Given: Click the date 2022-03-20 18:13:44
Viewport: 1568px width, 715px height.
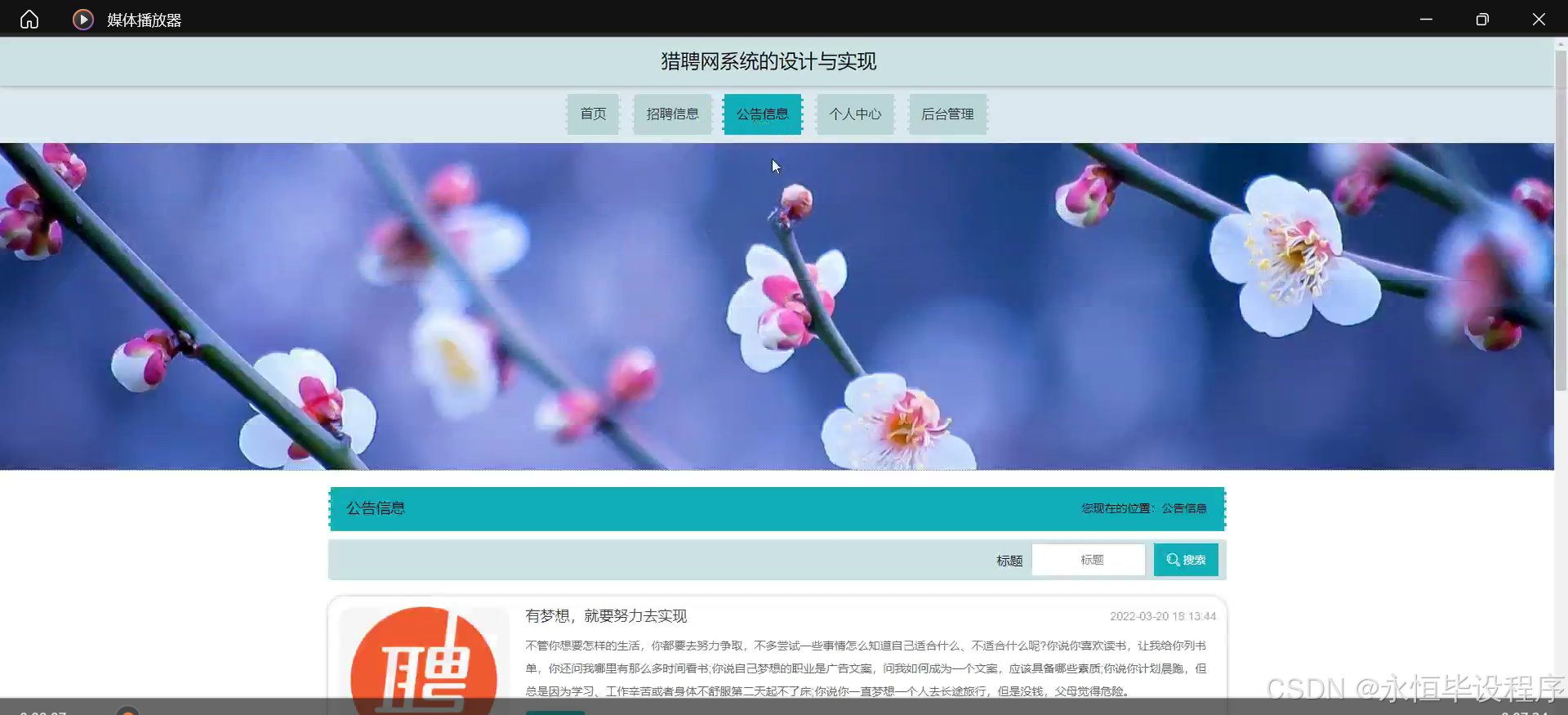Looking at the screenshot, I should (x=1163, y=616).
